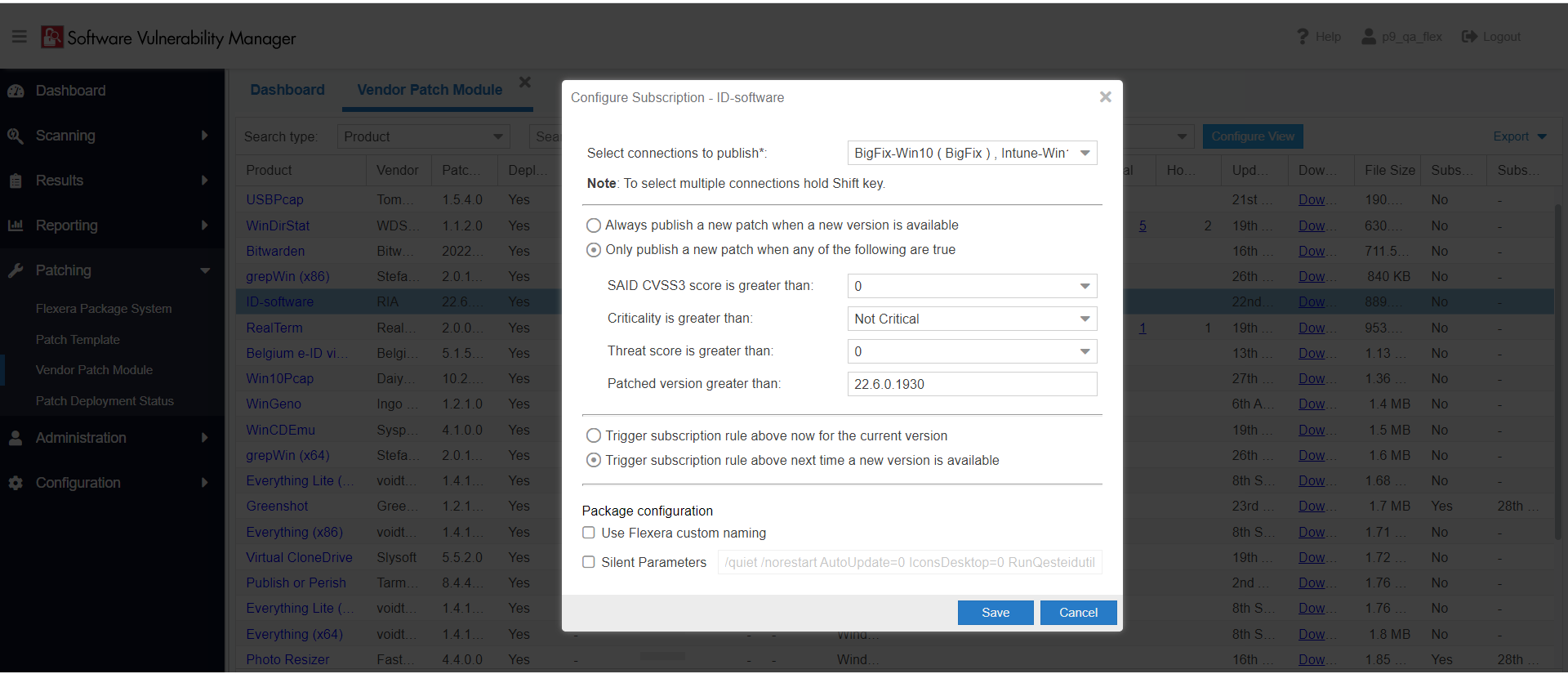Click the Administration user icon
Viewport: 1568px width, 674px height.
[x=16, y=438]
